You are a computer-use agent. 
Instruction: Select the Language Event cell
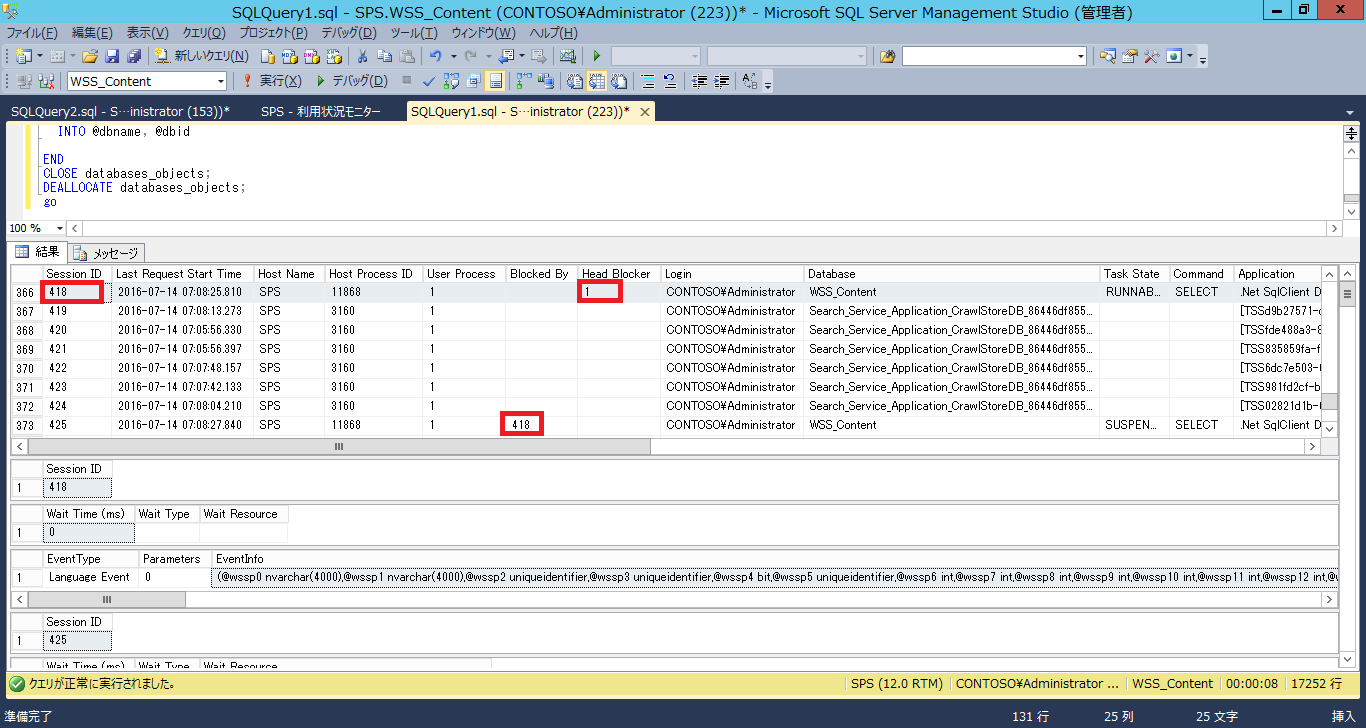click(89, 577)
